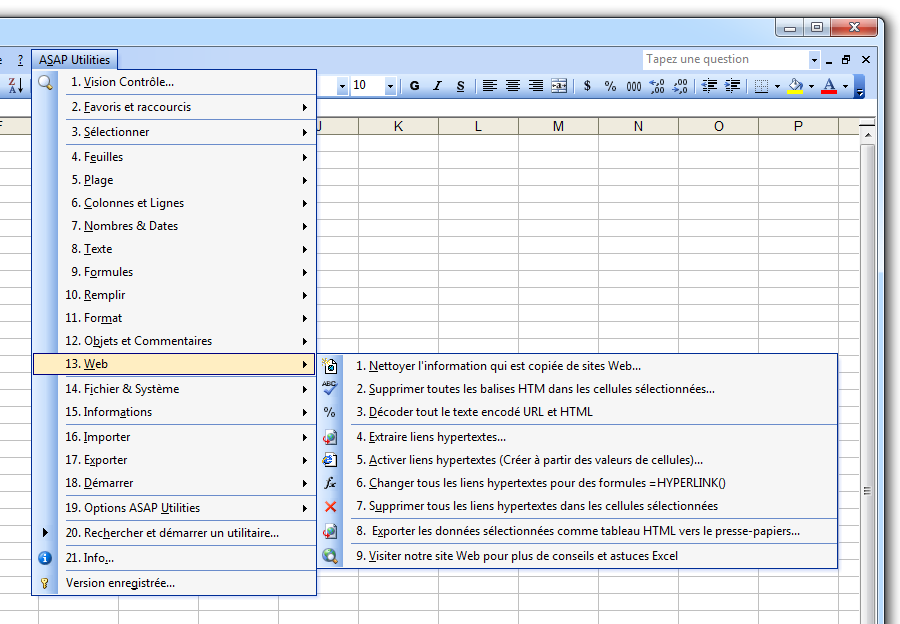Toggle italic formatting
The height and width of the screenshot is (624, 900).
(436, 86)
